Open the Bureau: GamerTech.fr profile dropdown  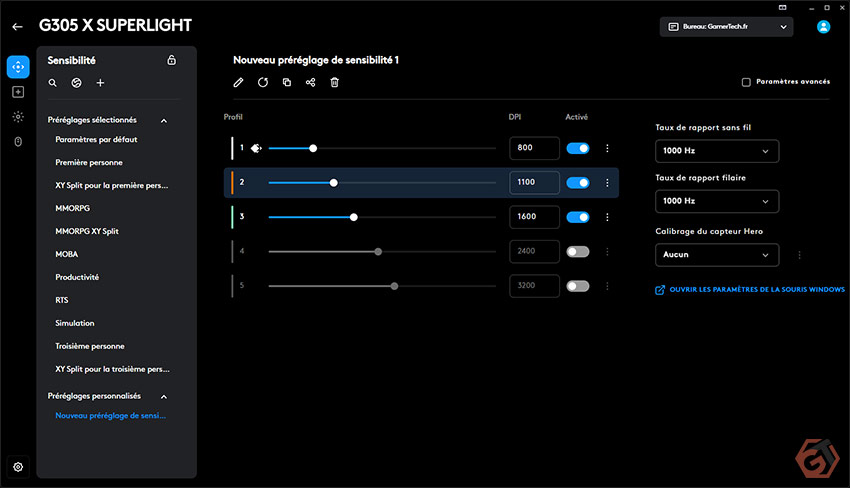coord(726,27)
